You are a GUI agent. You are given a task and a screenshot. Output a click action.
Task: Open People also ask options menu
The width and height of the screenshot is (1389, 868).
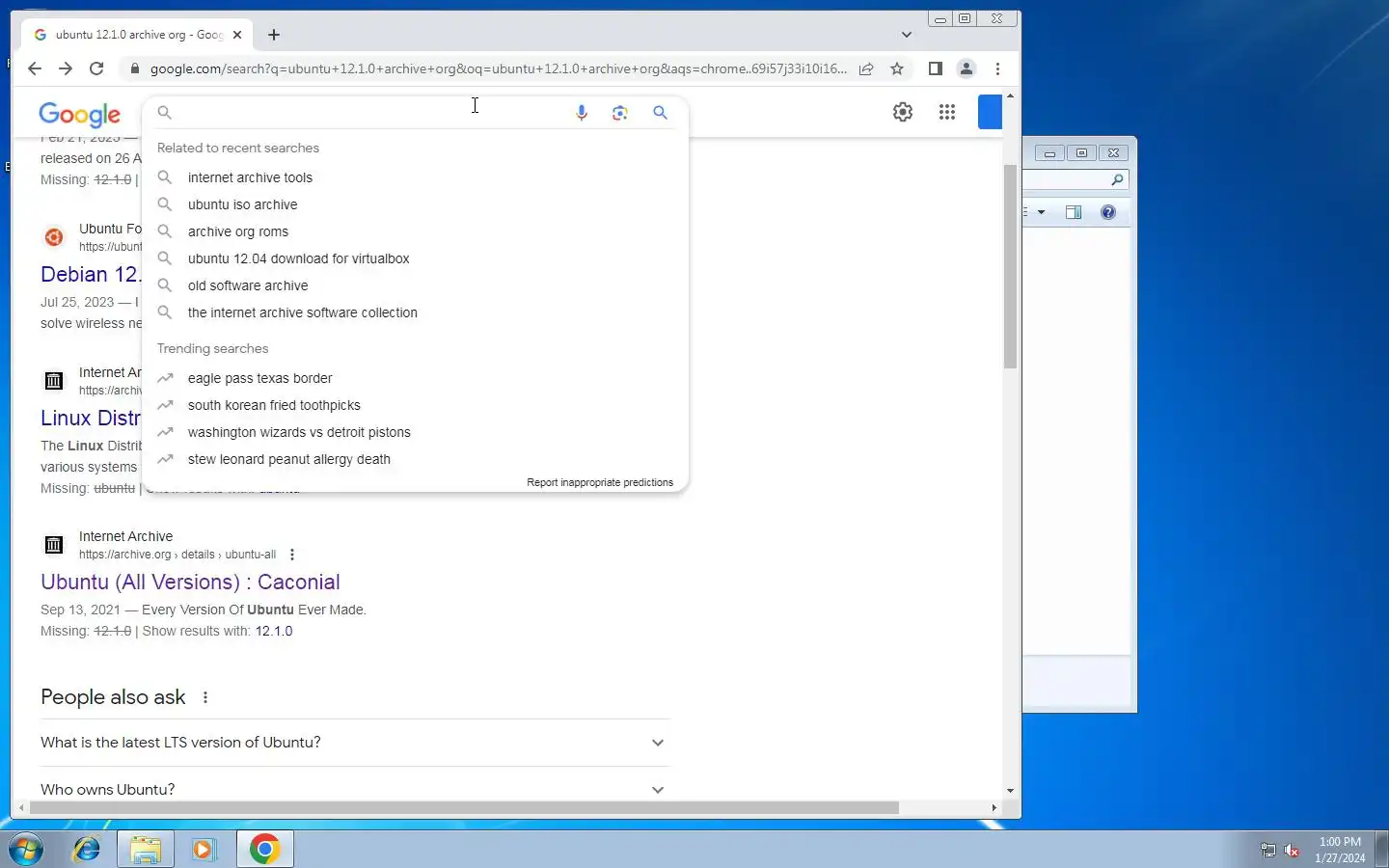click(x=205, y=697)
